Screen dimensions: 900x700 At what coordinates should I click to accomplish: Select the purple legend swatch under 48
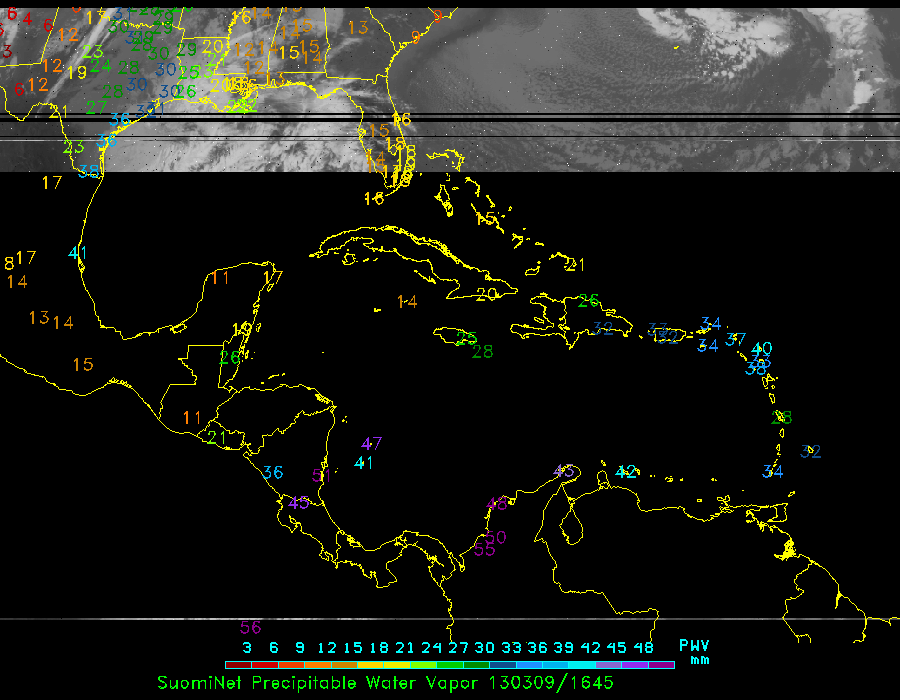click(661, 664)
